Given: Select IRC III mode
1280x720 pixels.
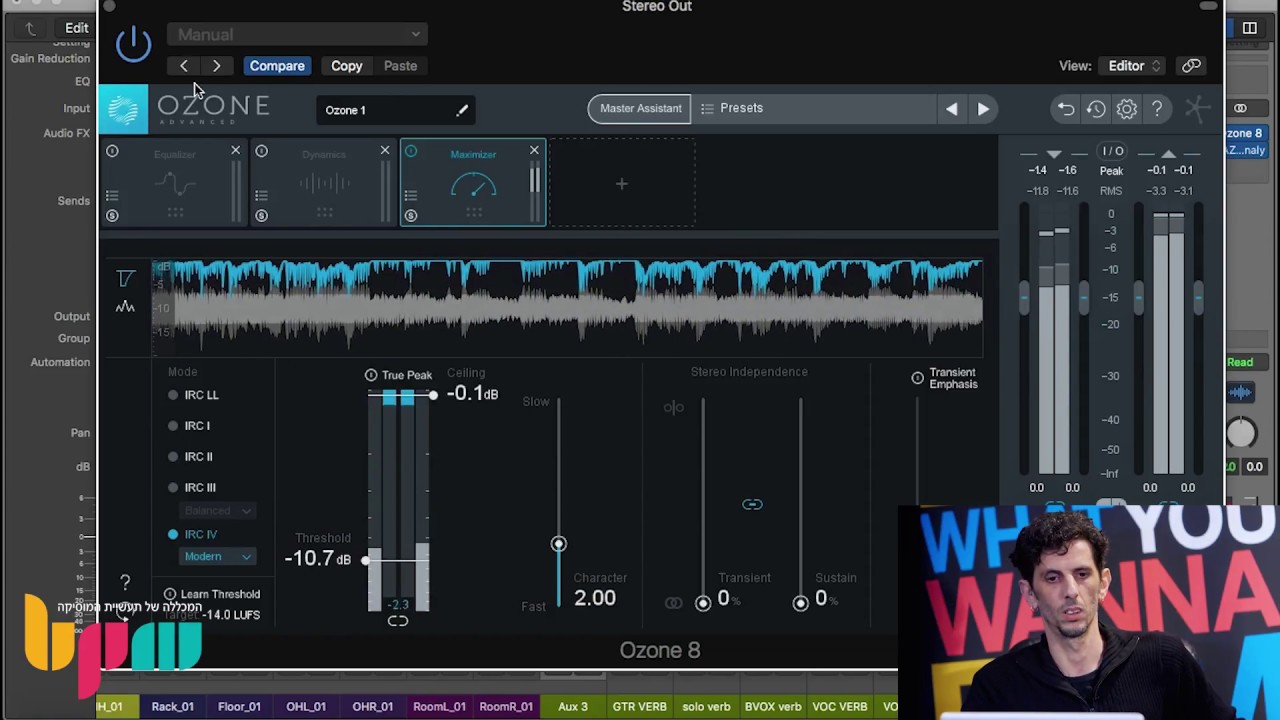Looking at the screenshot, I should pyautogui.click(x=193, y=488).
